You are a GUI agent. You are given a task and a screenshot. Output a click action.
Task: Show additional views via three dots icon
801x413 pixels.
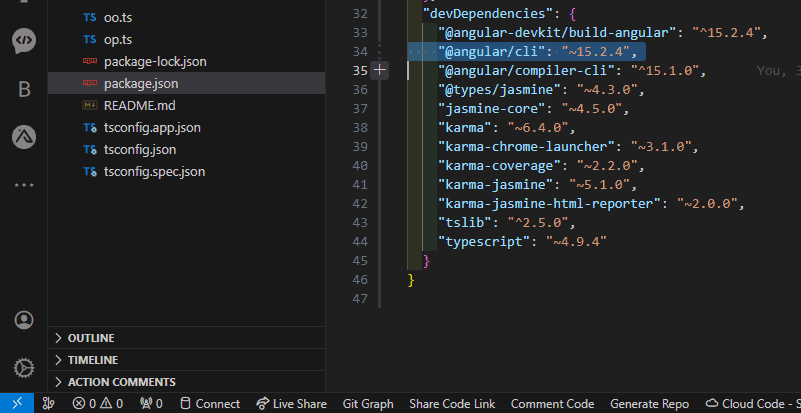24,185
